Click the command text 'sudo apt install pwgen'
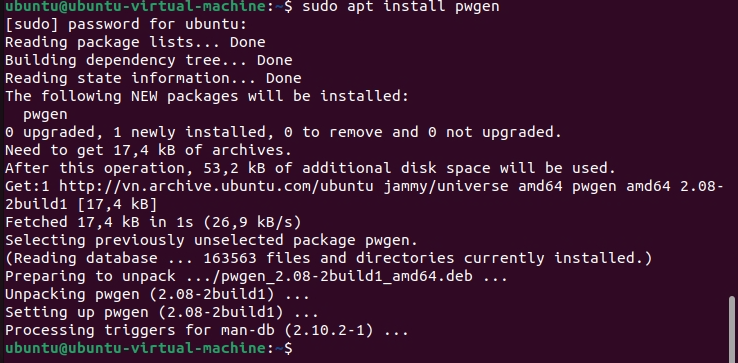738x363 pixels. (401, 7)
